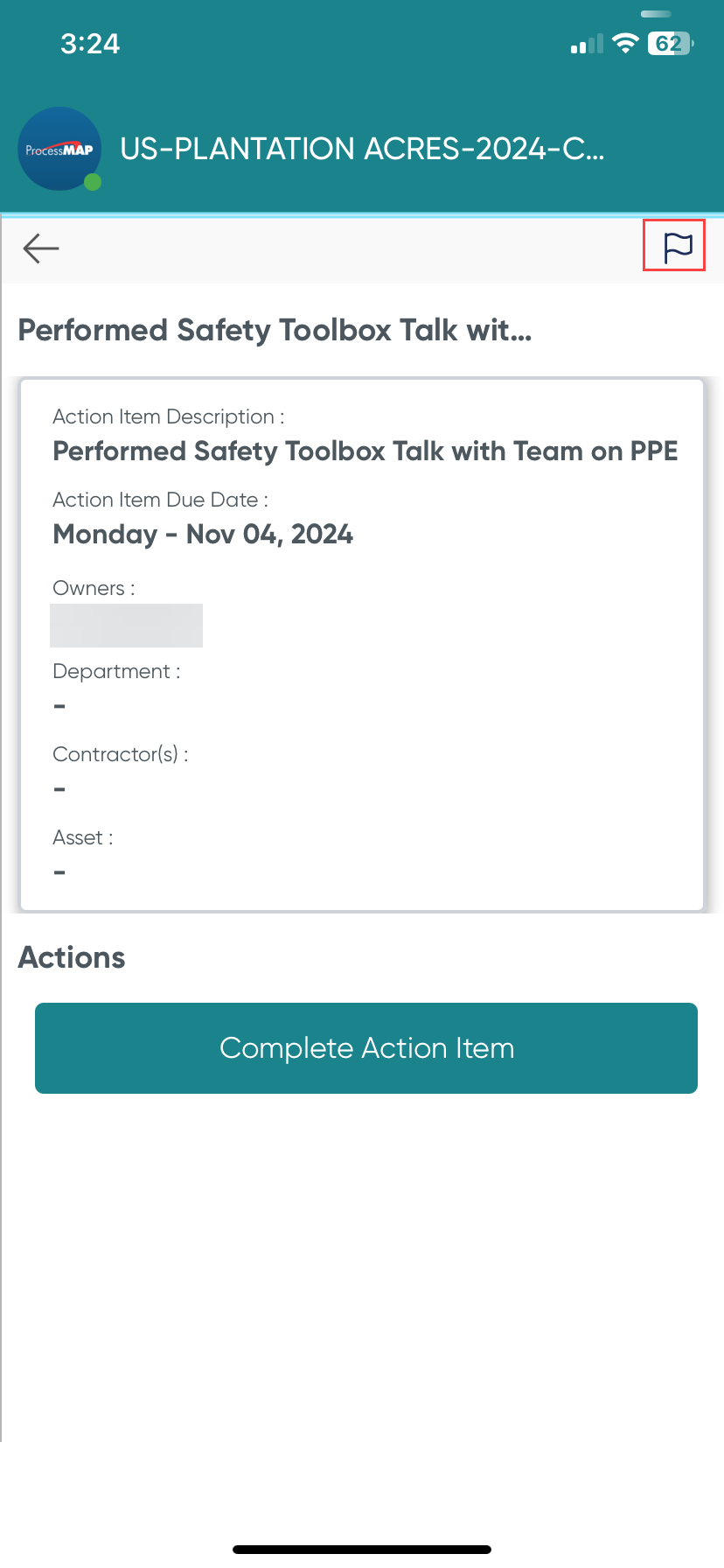Open the action item details card
Screen dimensions: 724x1568
coord(362,643)
